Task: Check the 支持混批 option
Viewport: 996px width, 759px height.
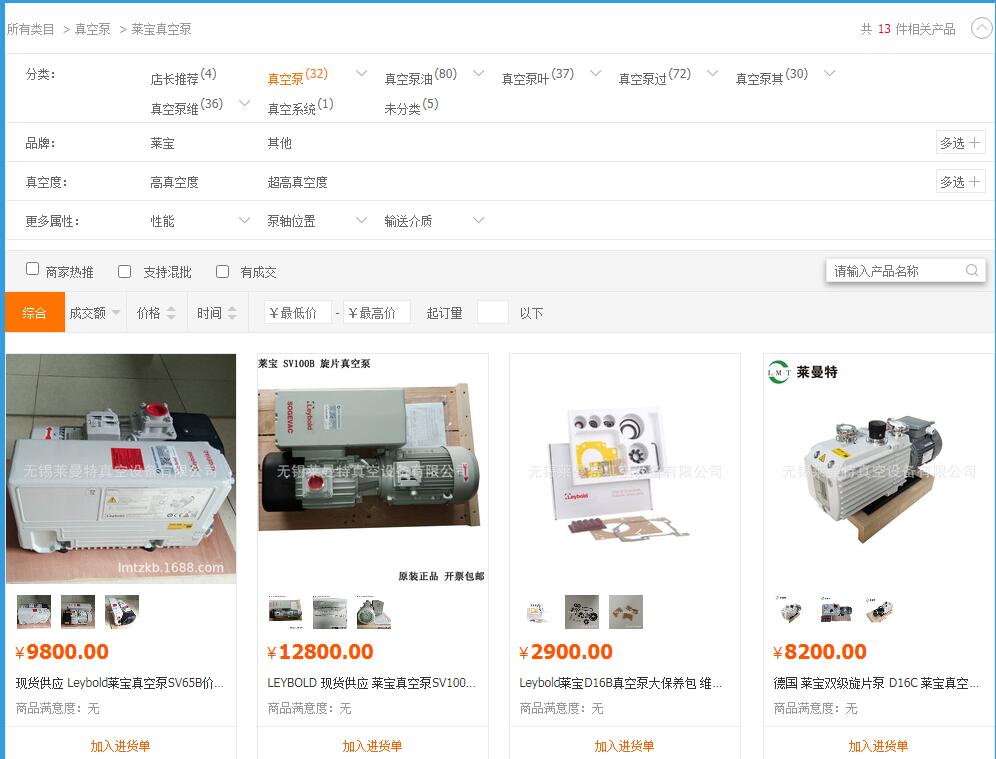Action: tap(124, 272)
